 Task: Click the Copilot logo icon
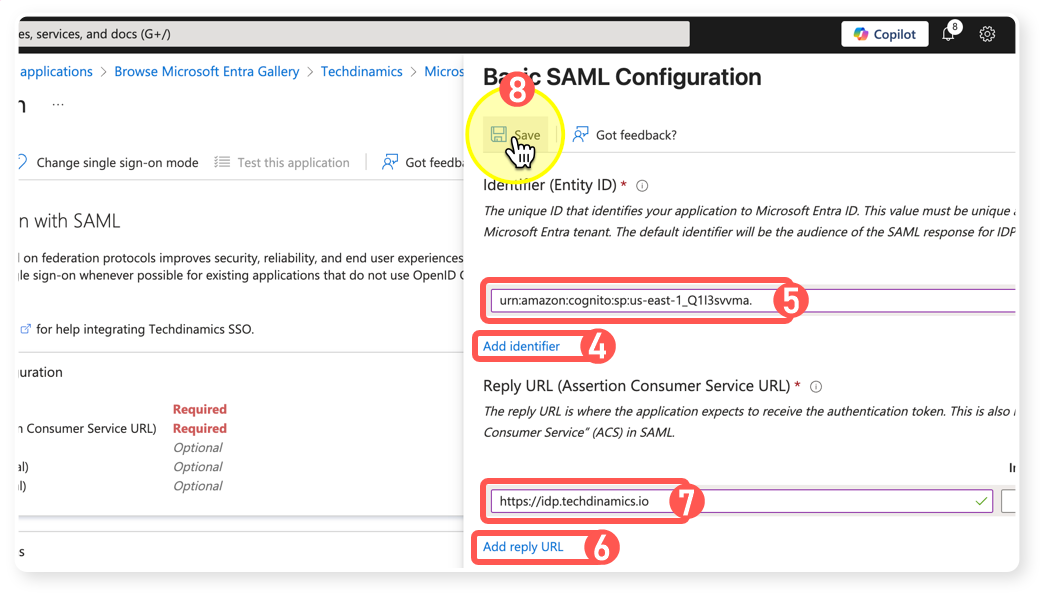coord(860,34)
